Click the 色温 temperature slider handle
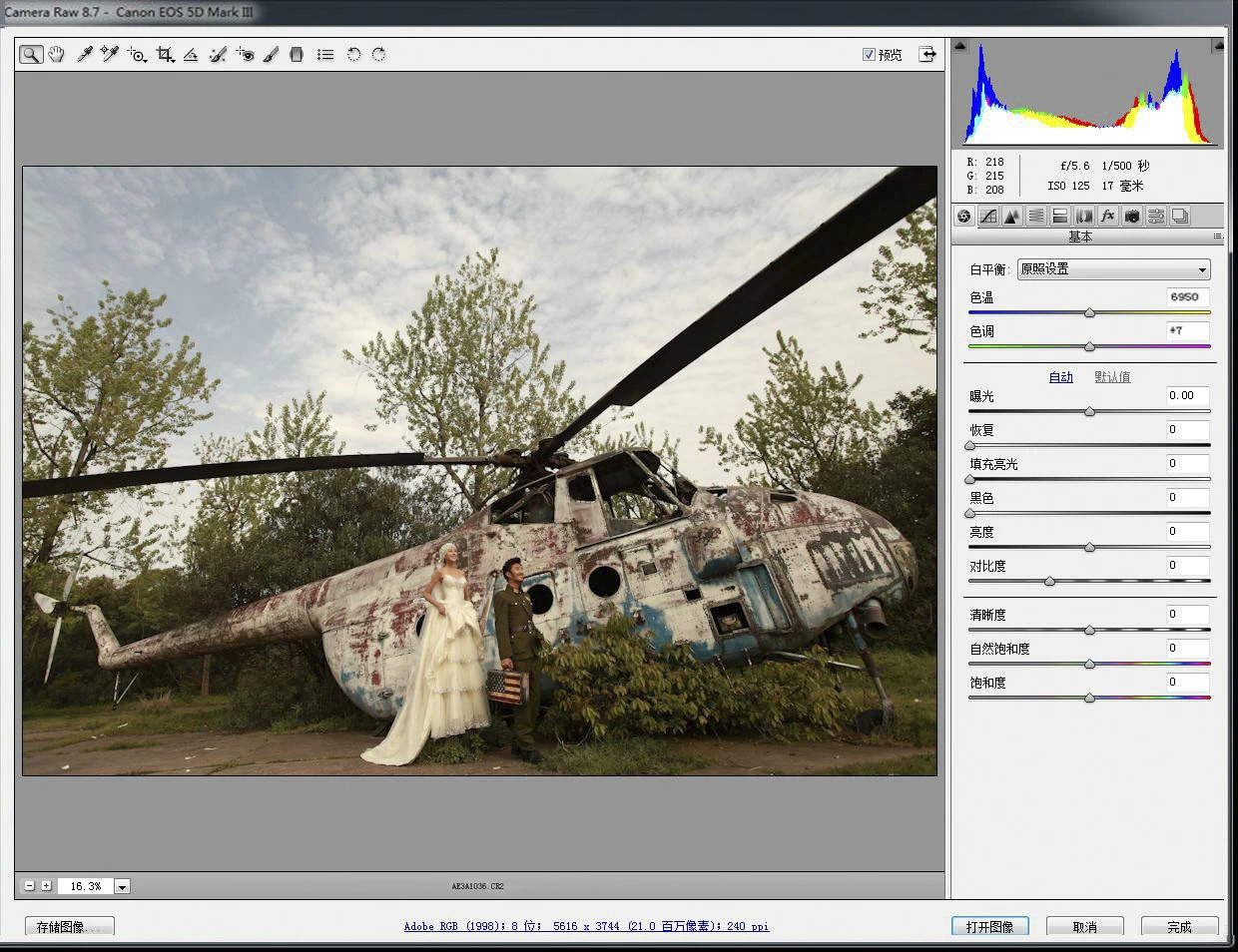The height and width of the screenshot is (952, 1238). [1089, 313]
